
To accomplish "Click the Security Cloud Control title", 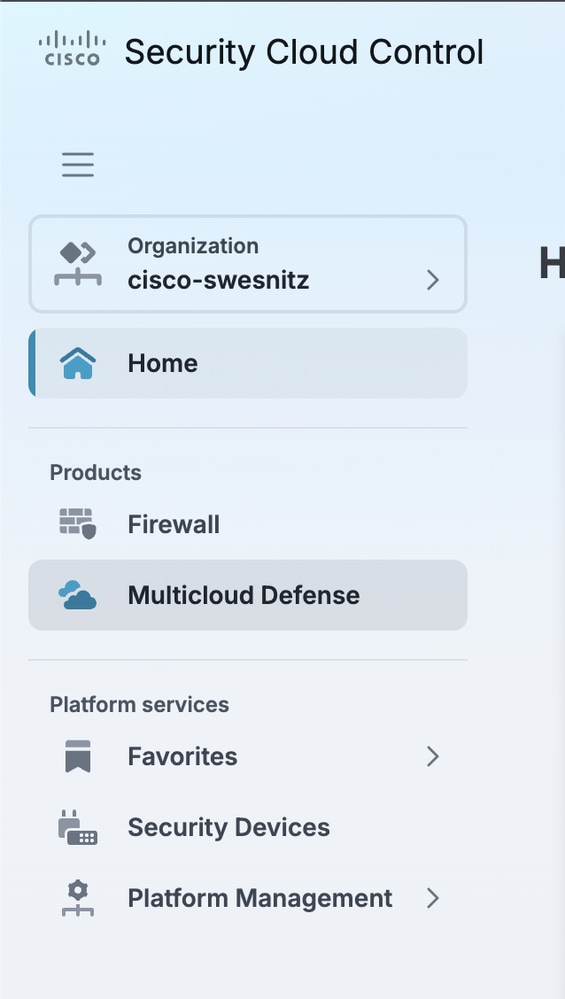I will 304,52.
